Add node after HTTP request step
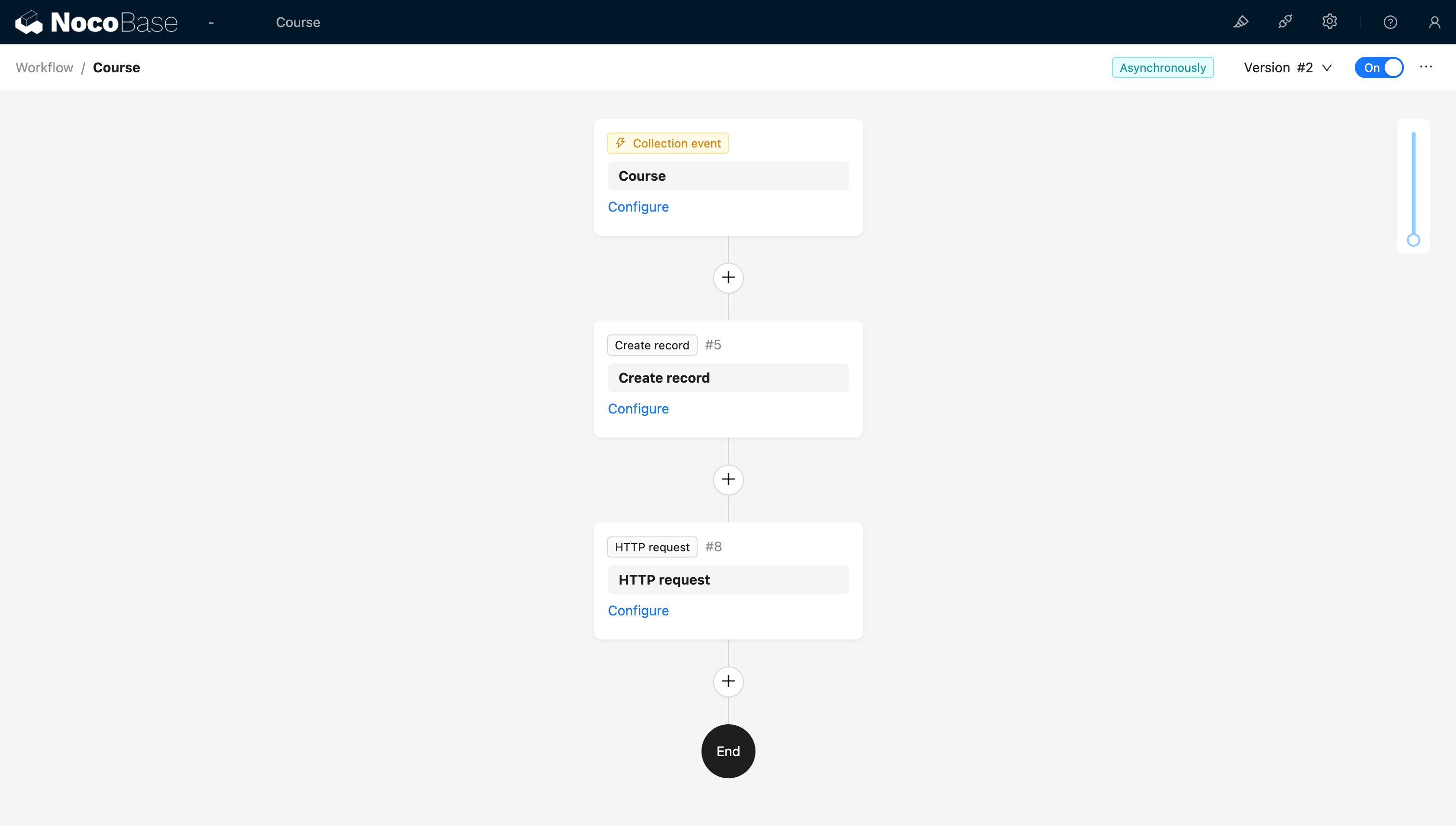The height and width of the screenshot is (826, 1456). [728, 681]
